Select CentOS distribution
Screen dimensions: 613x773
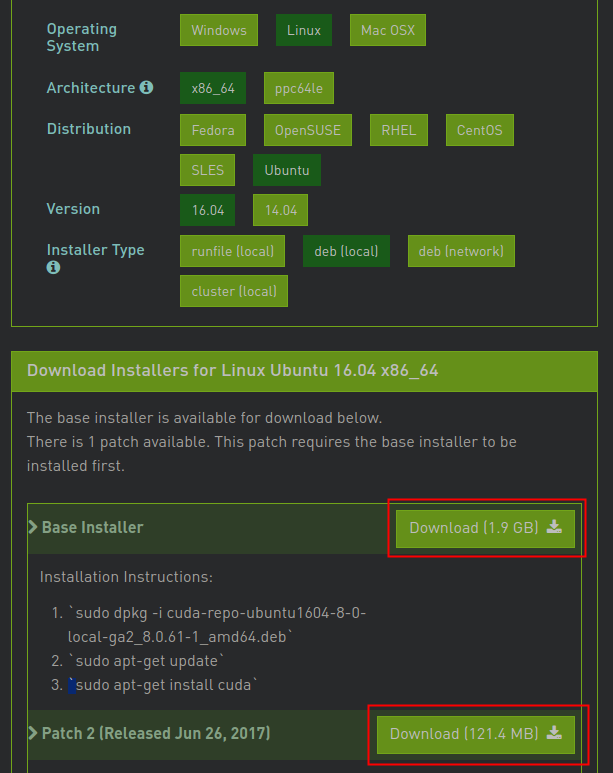click(x=480, y=130)
